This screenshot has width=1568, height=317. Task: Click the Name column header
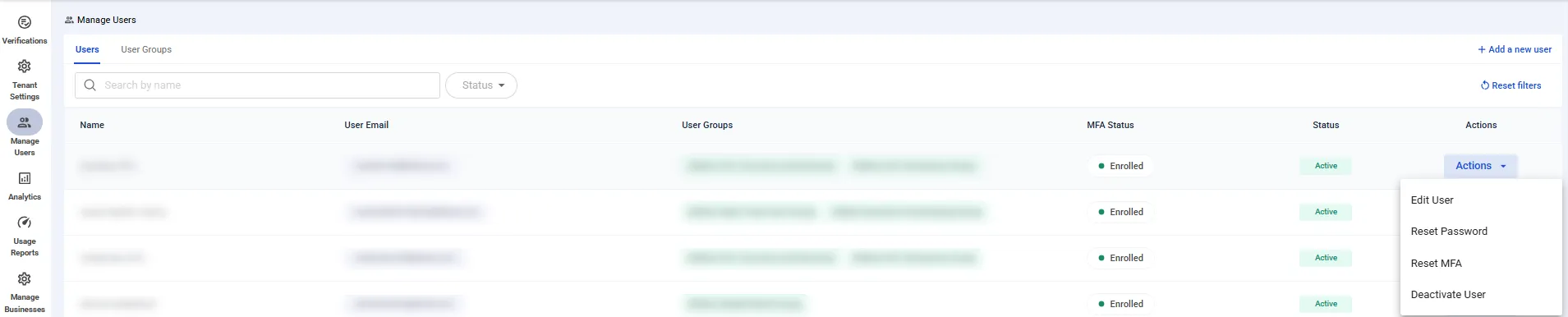(92, 125)
